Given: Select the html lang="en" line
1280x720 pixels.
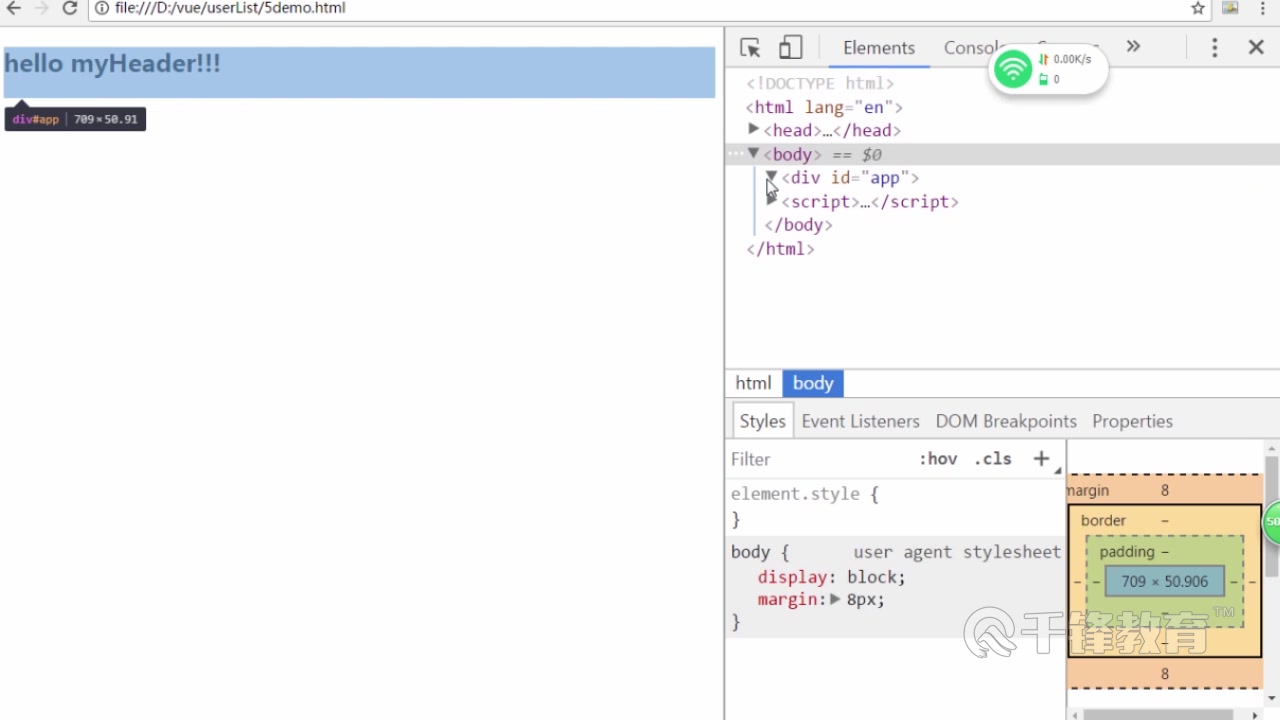Looking at the screenshot, I should [x=825, y=107].
